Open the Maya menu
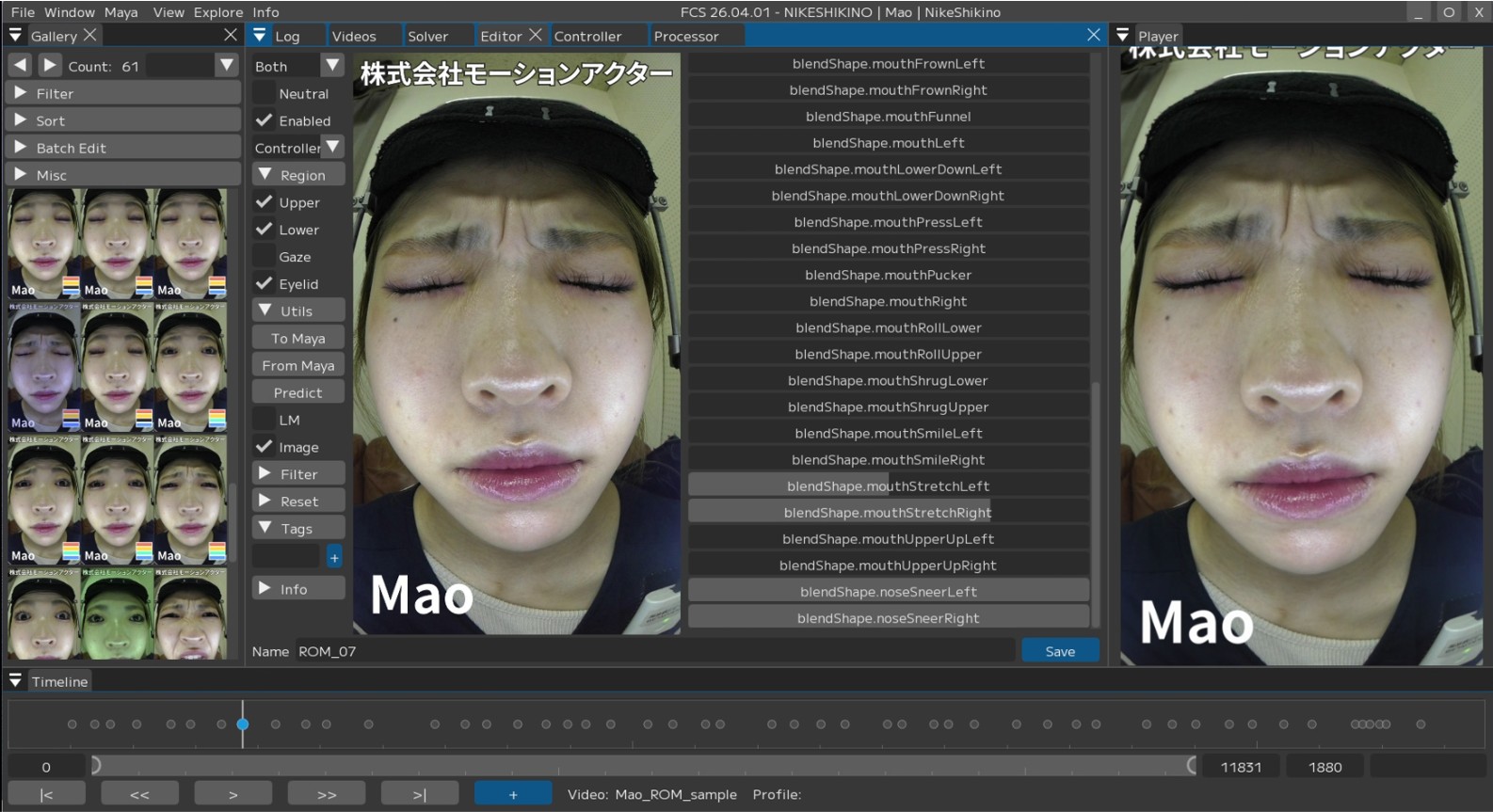This screenshot has height=812, width=1493. 120,12
